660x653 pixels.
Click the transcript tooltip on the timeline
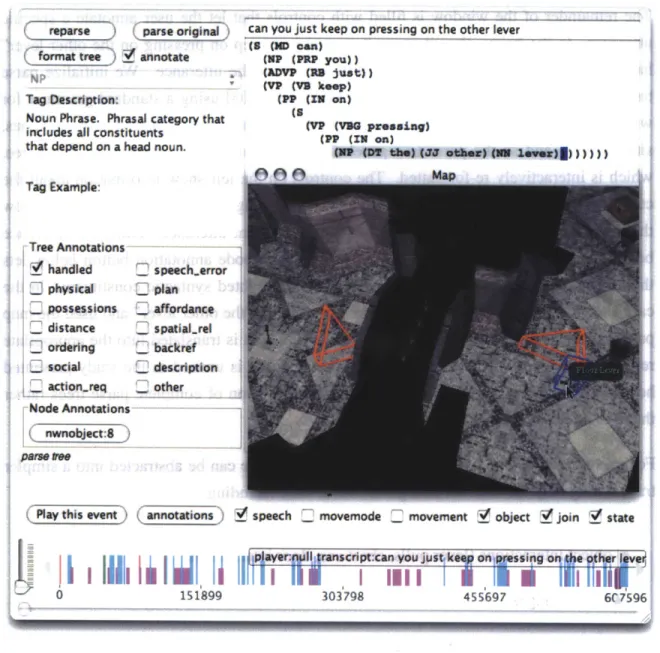point(447,557)
